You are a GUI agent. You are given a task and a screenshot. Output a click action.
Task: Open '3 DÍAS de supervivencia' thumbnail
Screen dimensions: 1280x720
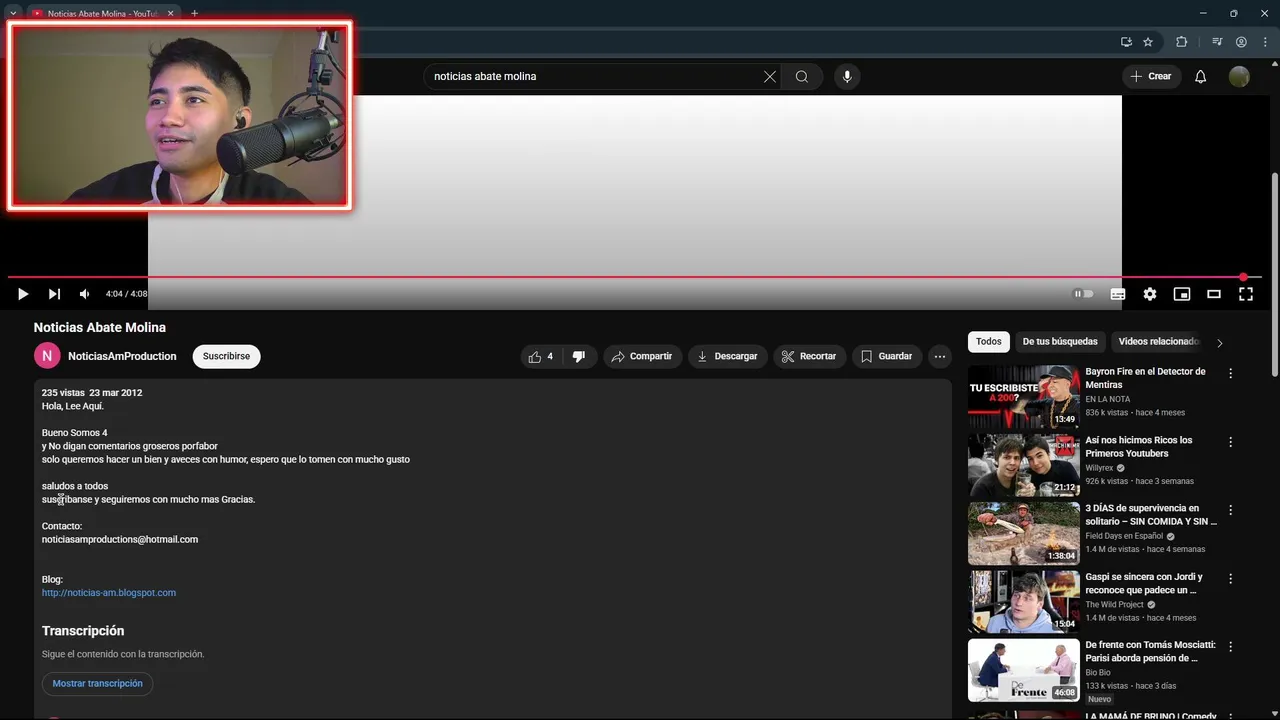(x=1024, y=534)
